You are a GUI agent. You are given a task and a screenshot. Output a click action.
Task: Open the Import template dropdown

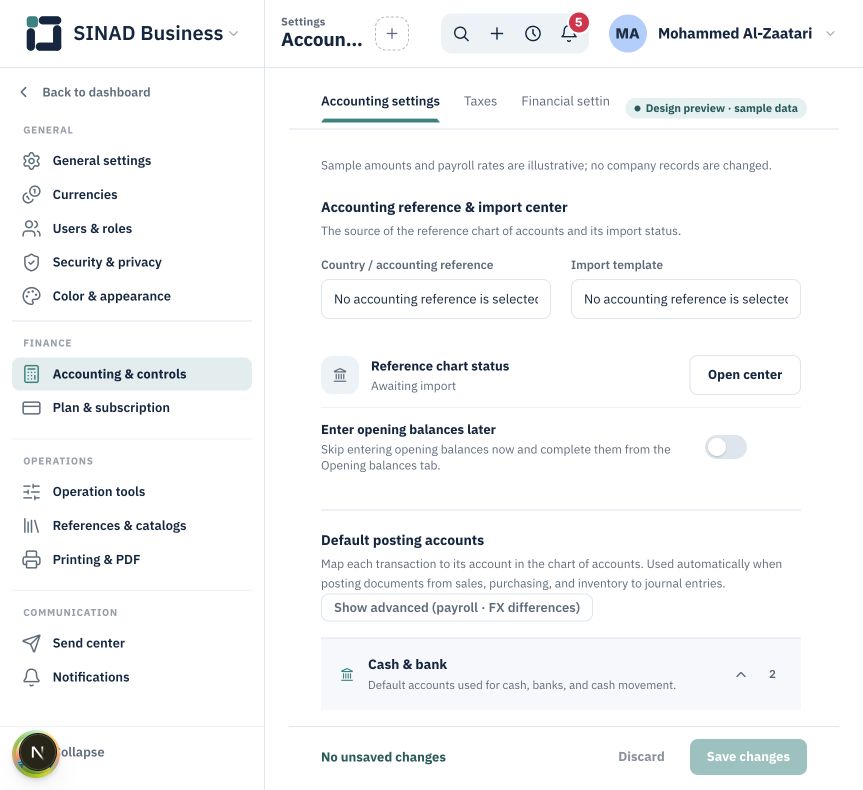[x=686, y=299]
